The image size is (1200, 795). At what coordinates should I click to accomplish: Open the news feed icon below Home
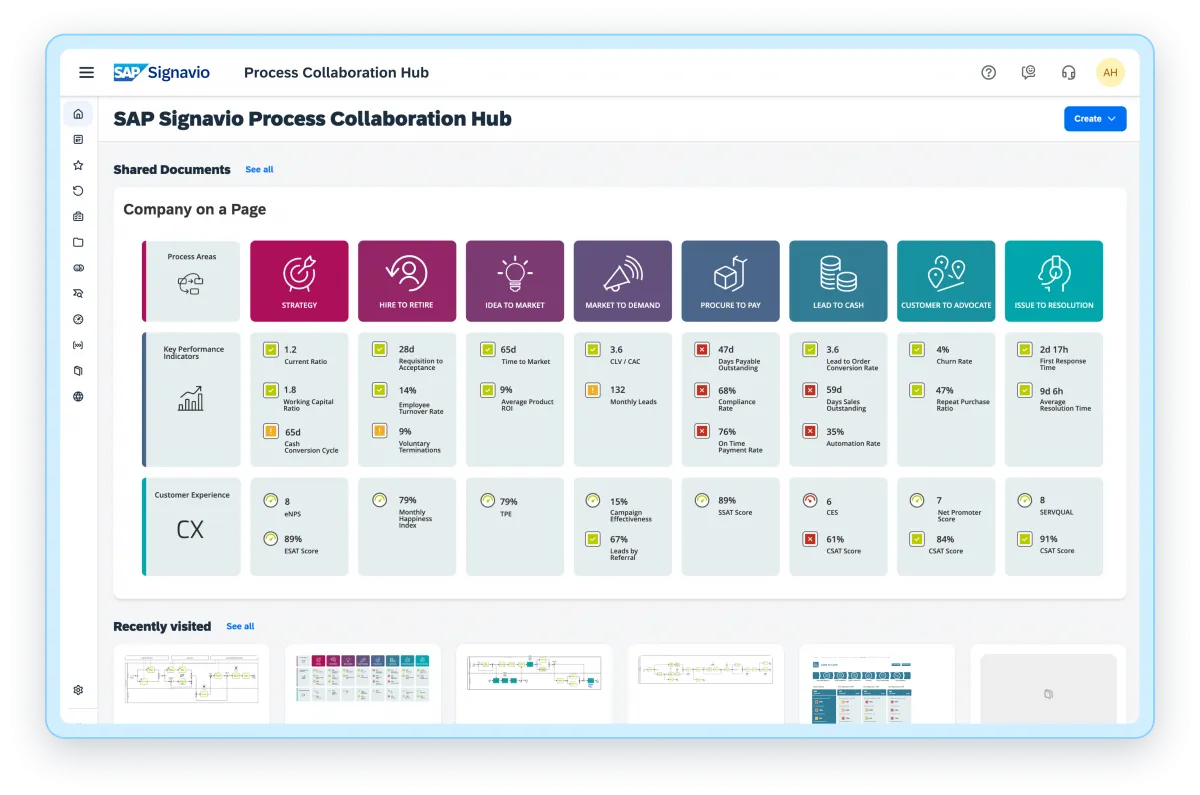pos(78,140)
